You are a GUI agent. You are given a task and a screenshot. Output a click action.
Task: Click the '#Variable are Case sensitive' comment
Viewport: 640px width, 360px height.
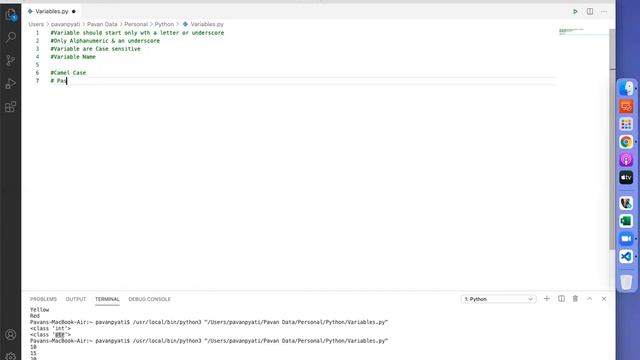point(96,49)
